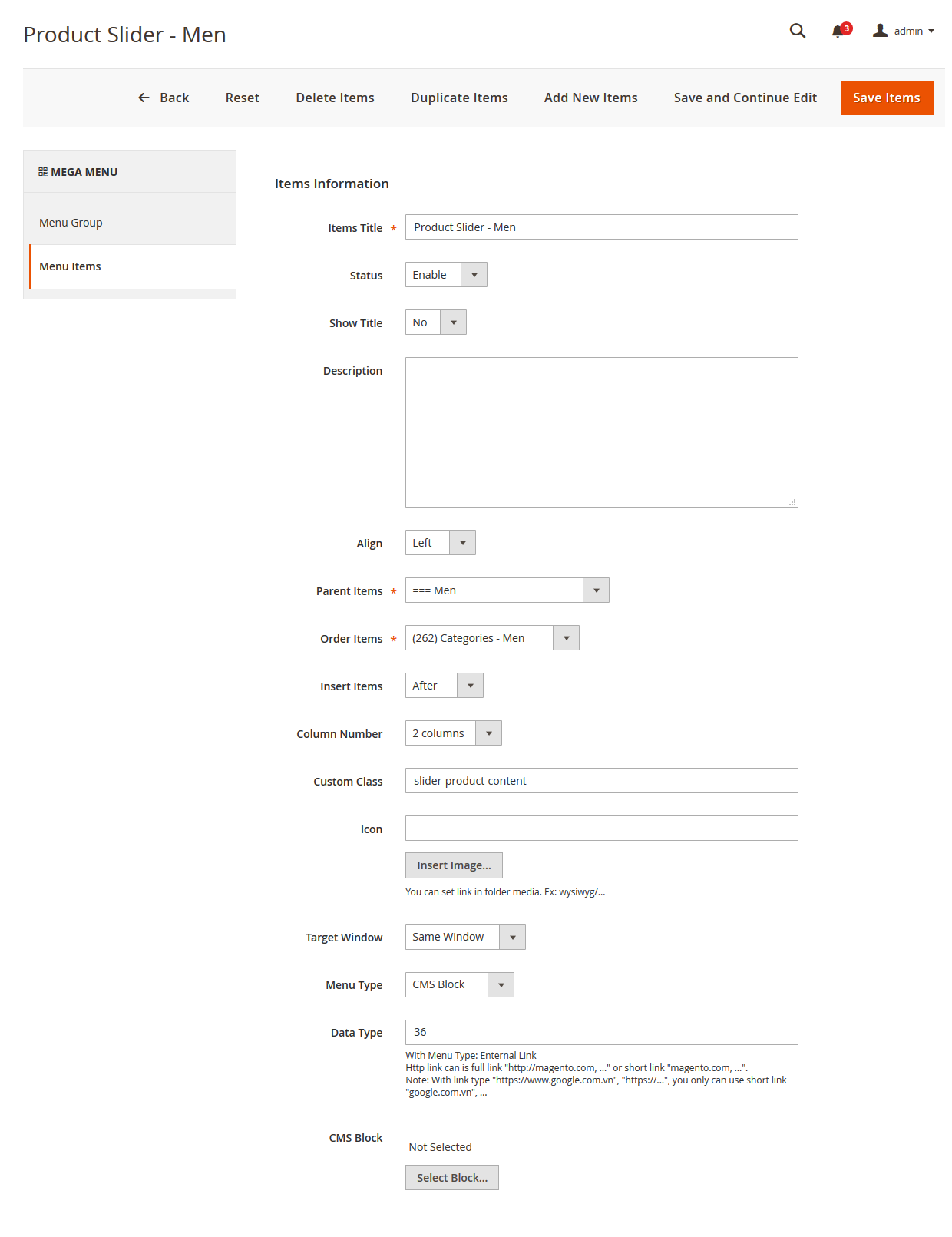Click the orange Save Items button

pyautogui.click(x=887, y=98)
